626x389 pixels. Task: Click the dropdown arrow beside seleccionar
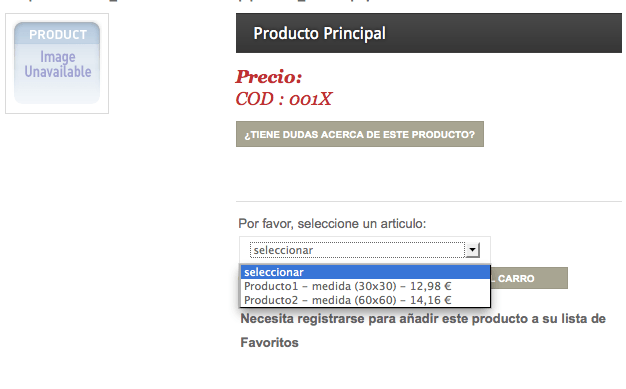coord(472,250)
